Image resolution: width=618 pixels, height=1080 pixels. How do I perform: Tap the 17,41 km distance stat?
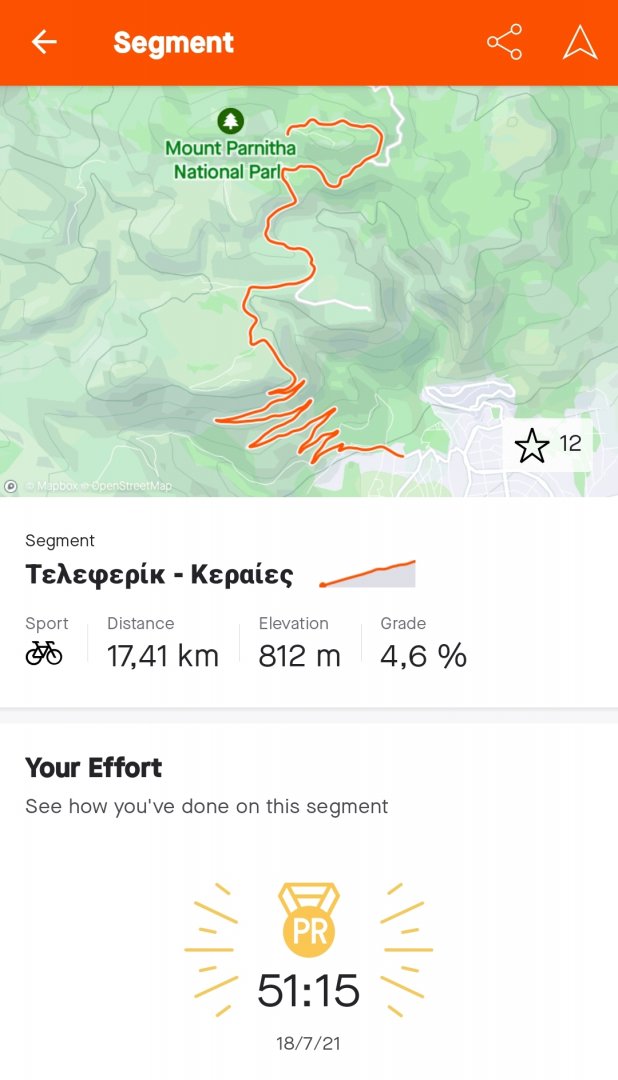coord(163,656)
